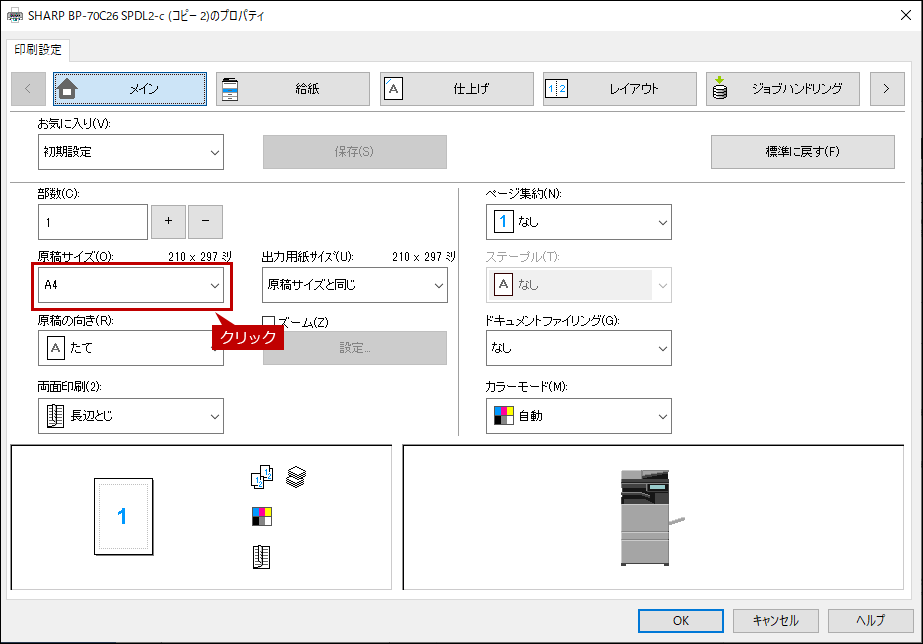The width and height of the screenshot is (923, 644).
Task: Open help with ヘルプ button
Action: click(871, 621)
